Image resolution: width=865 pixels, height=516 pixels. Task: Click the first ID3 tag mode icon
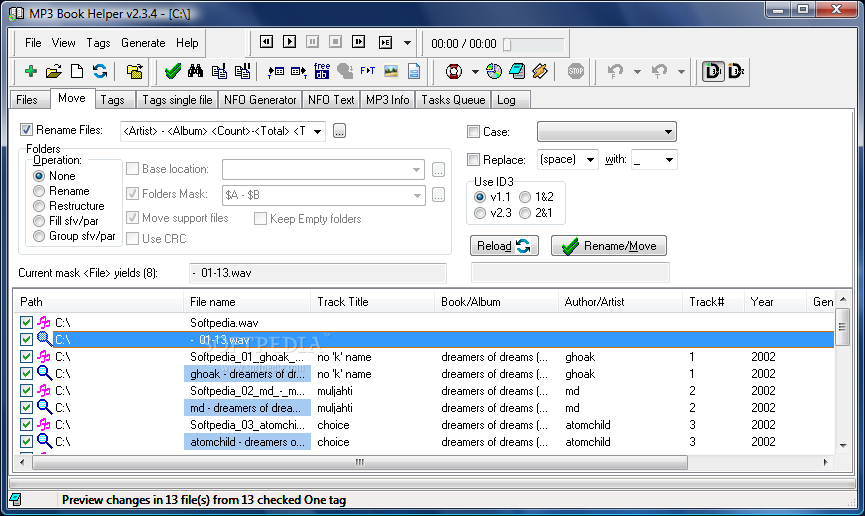pyautogui.click(x=713, y=71)
